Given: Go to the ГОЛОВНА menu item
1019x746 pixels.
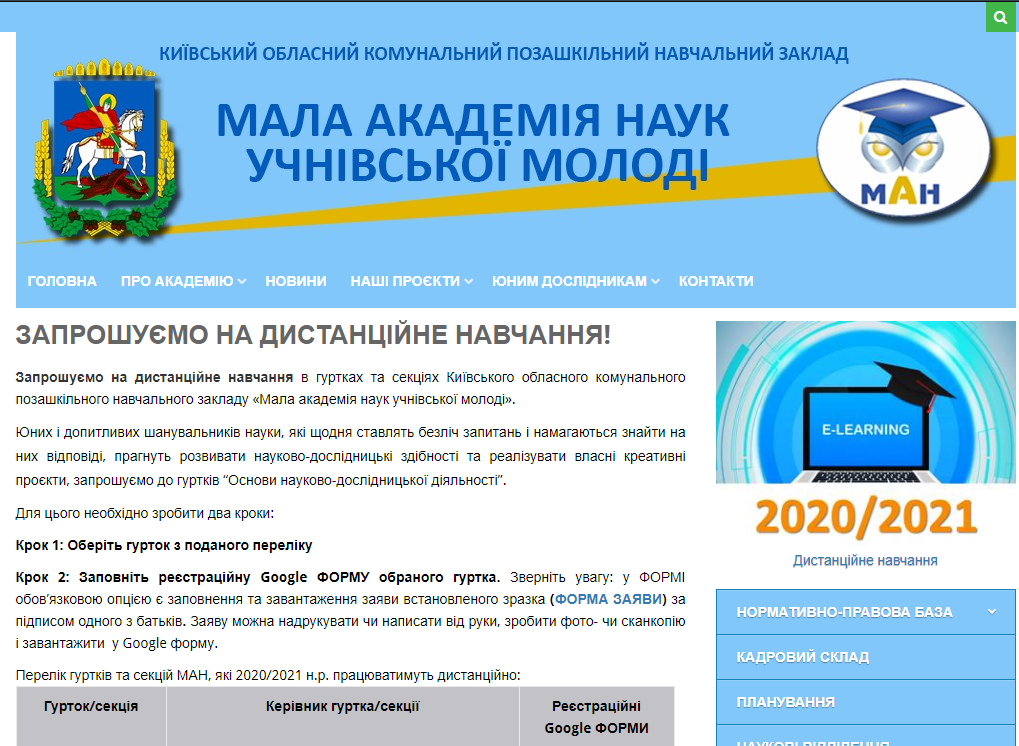Looking at the screenshot, I should [62, 281].
